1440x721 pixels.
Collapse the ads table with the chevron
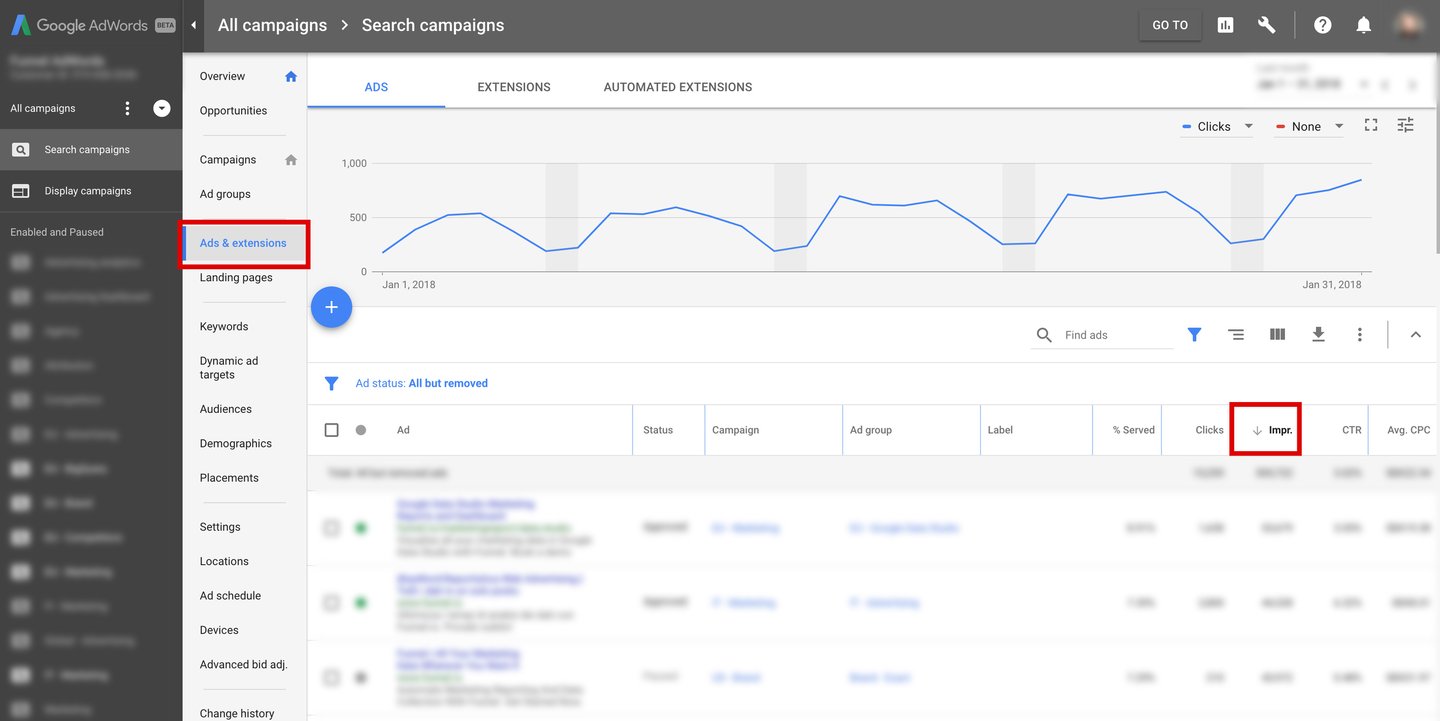1415,334
